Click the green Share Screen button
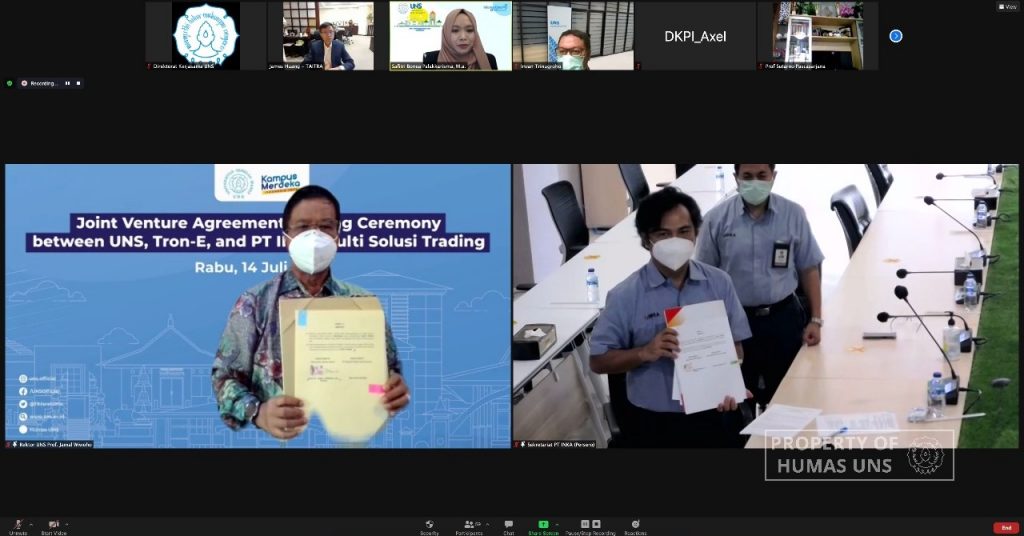 point(543,528)
